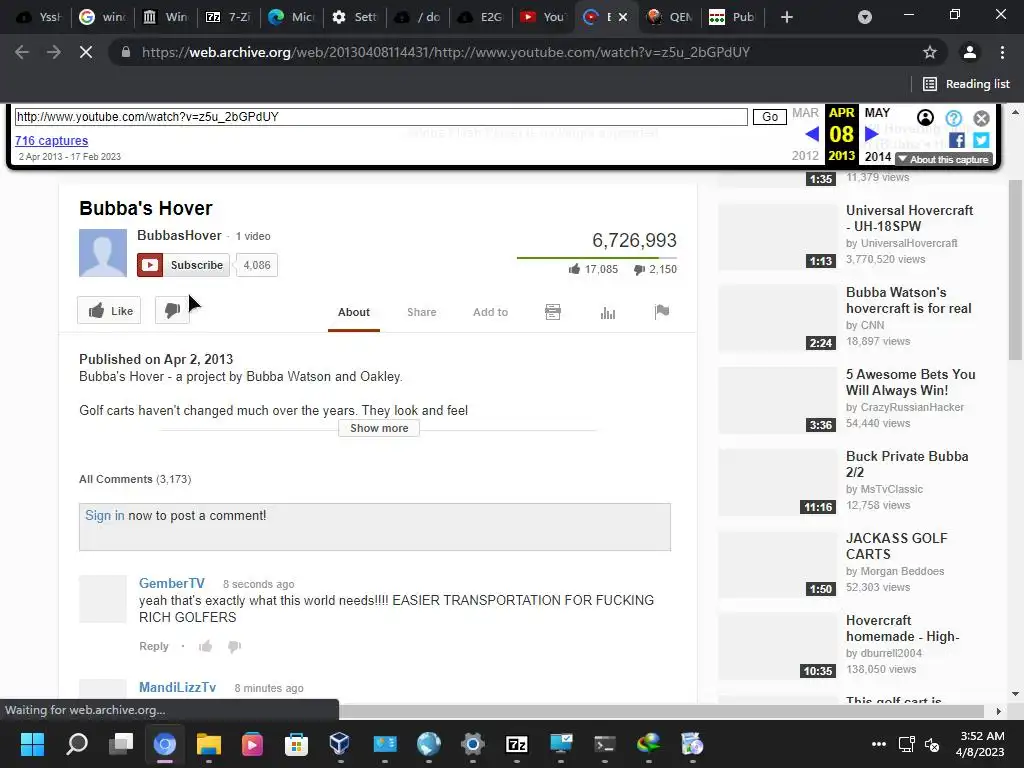
Task: Open Buck Private Bubba 2/2 video
Action: click(907, 464)
